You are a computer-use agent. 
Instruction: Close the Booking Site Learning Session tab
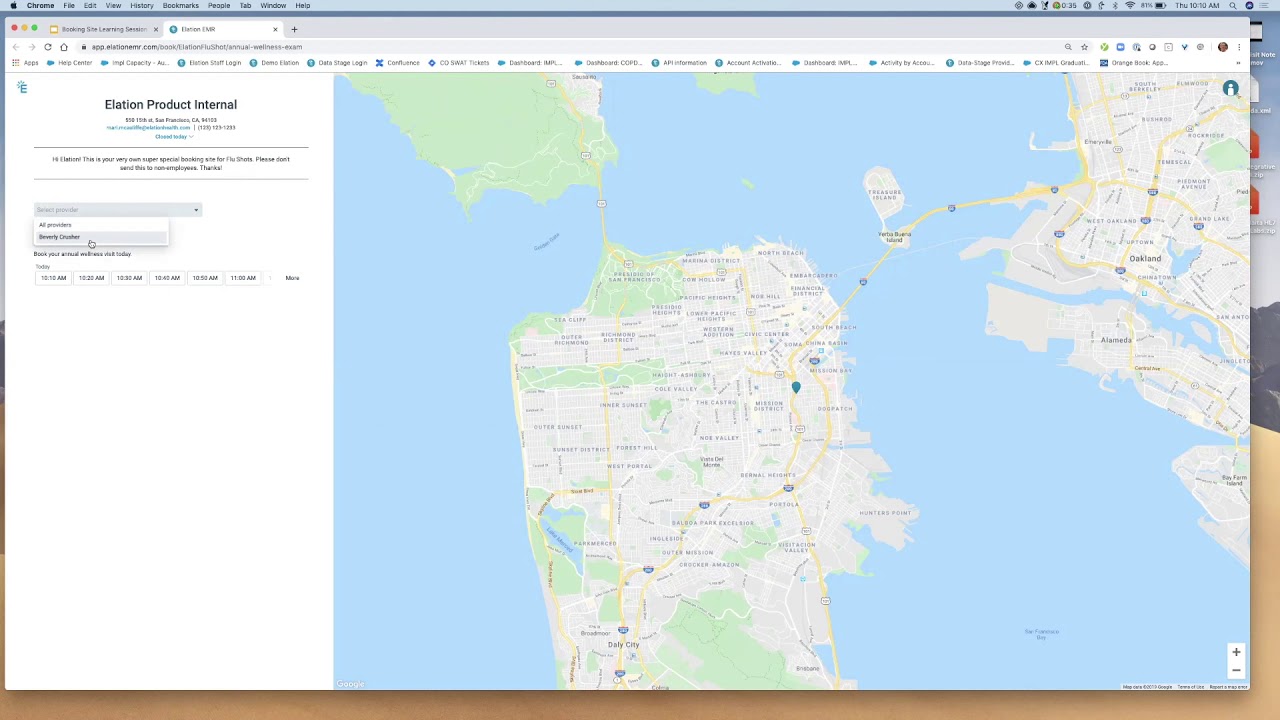155,29
